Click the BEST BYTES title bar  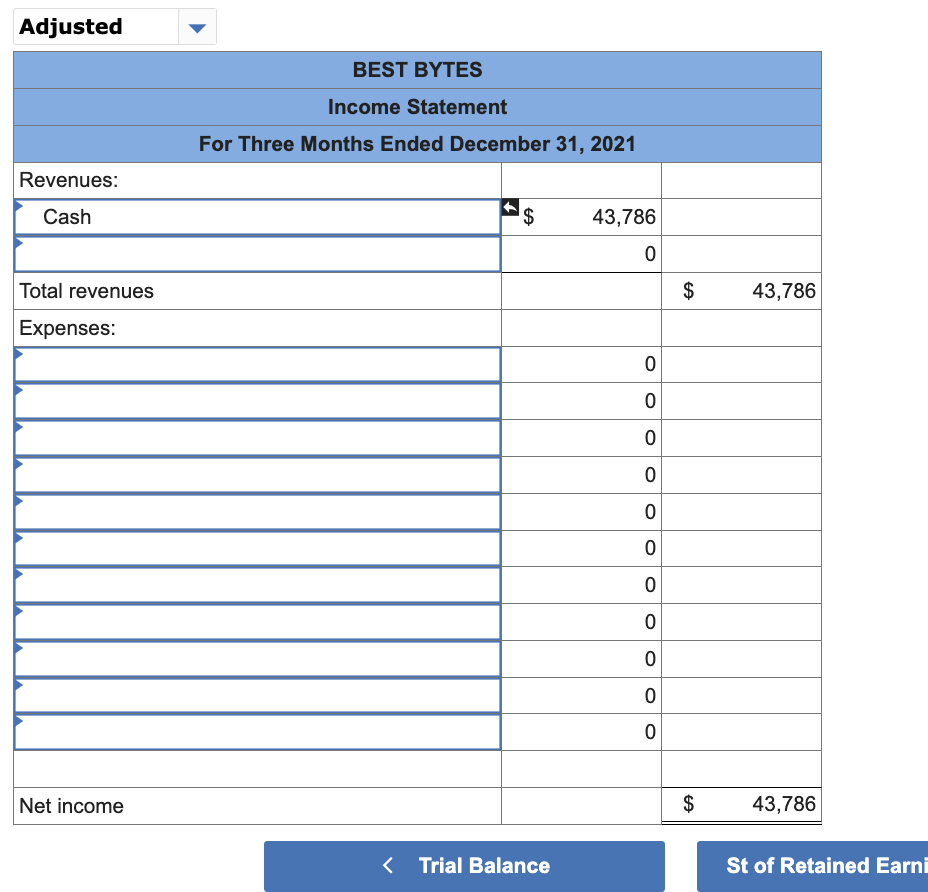coord(417,70)
